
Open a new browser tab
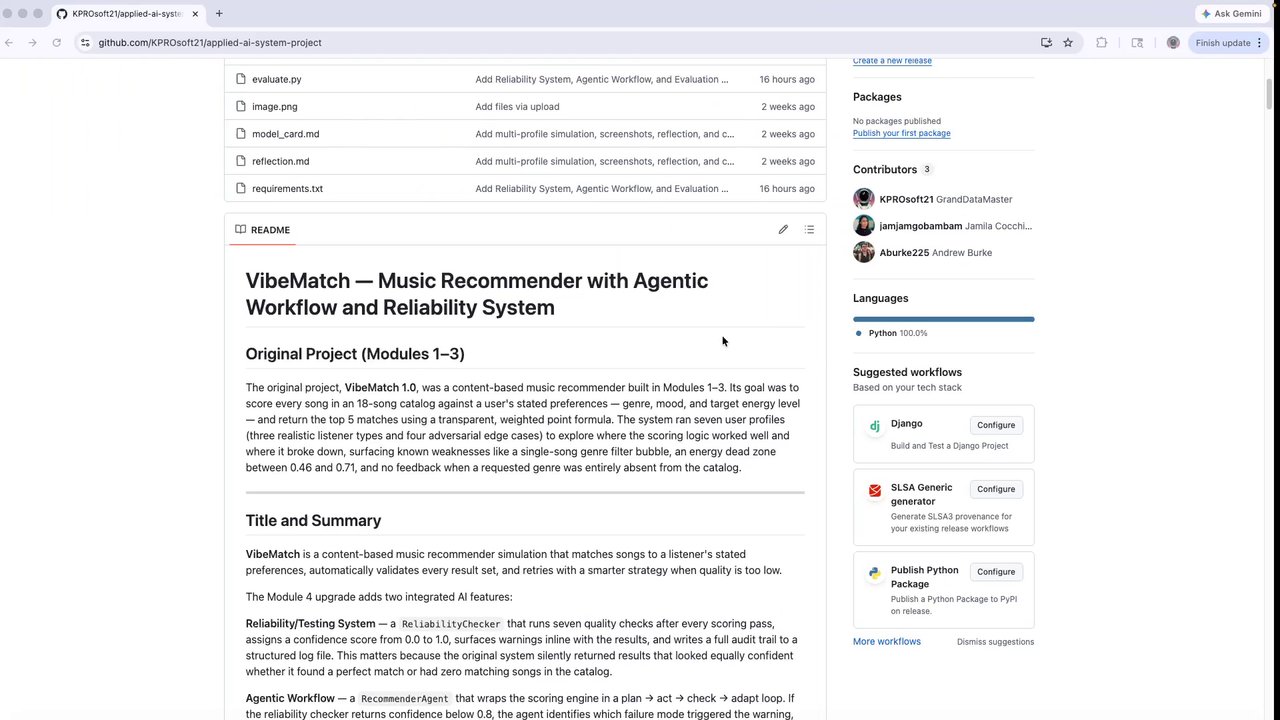pos(219,14)
